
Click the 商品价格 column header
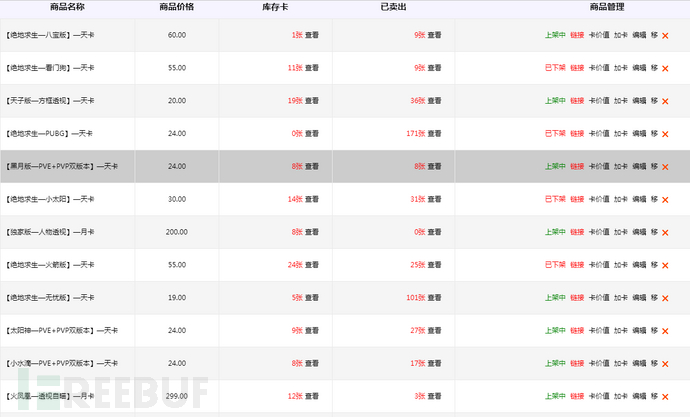(x=176, y=7)
